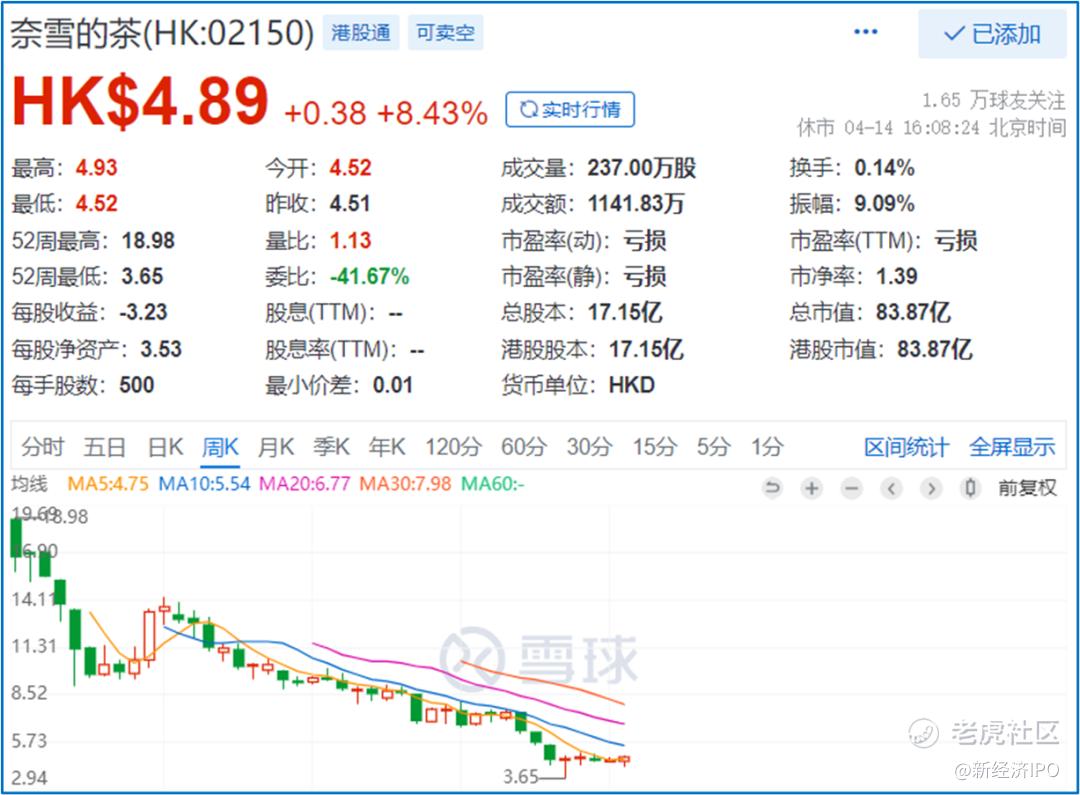
Task: Zoom out chart with minus icon
Action: click(x=852, y=488)
